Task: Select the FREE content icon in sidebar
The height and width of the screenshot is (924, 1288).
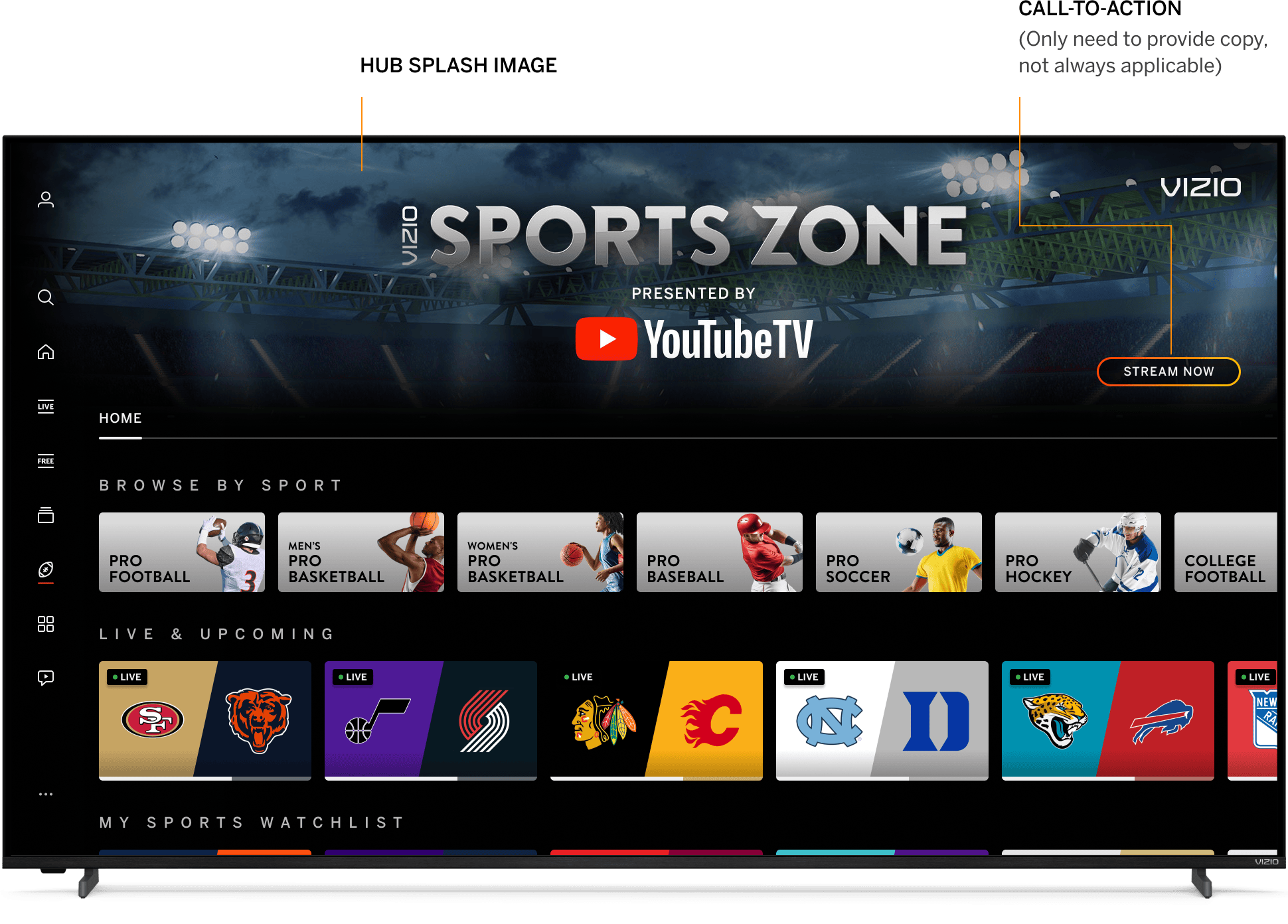Action: click(46, 462)
